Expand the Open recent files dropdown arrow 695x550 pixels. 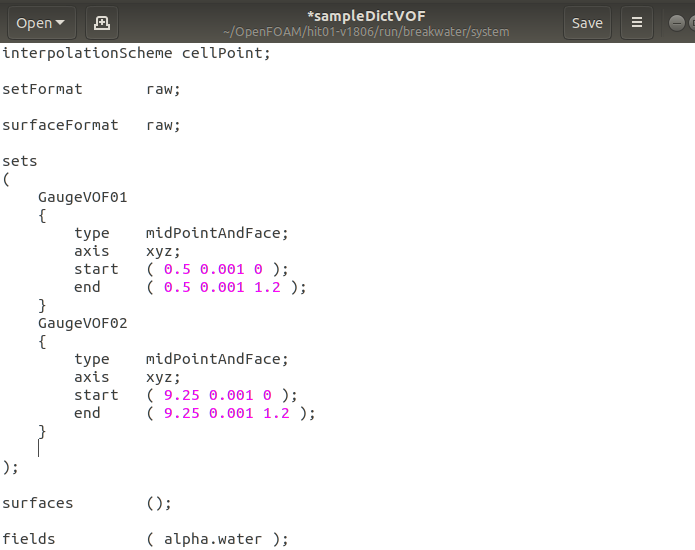(60, 23)
